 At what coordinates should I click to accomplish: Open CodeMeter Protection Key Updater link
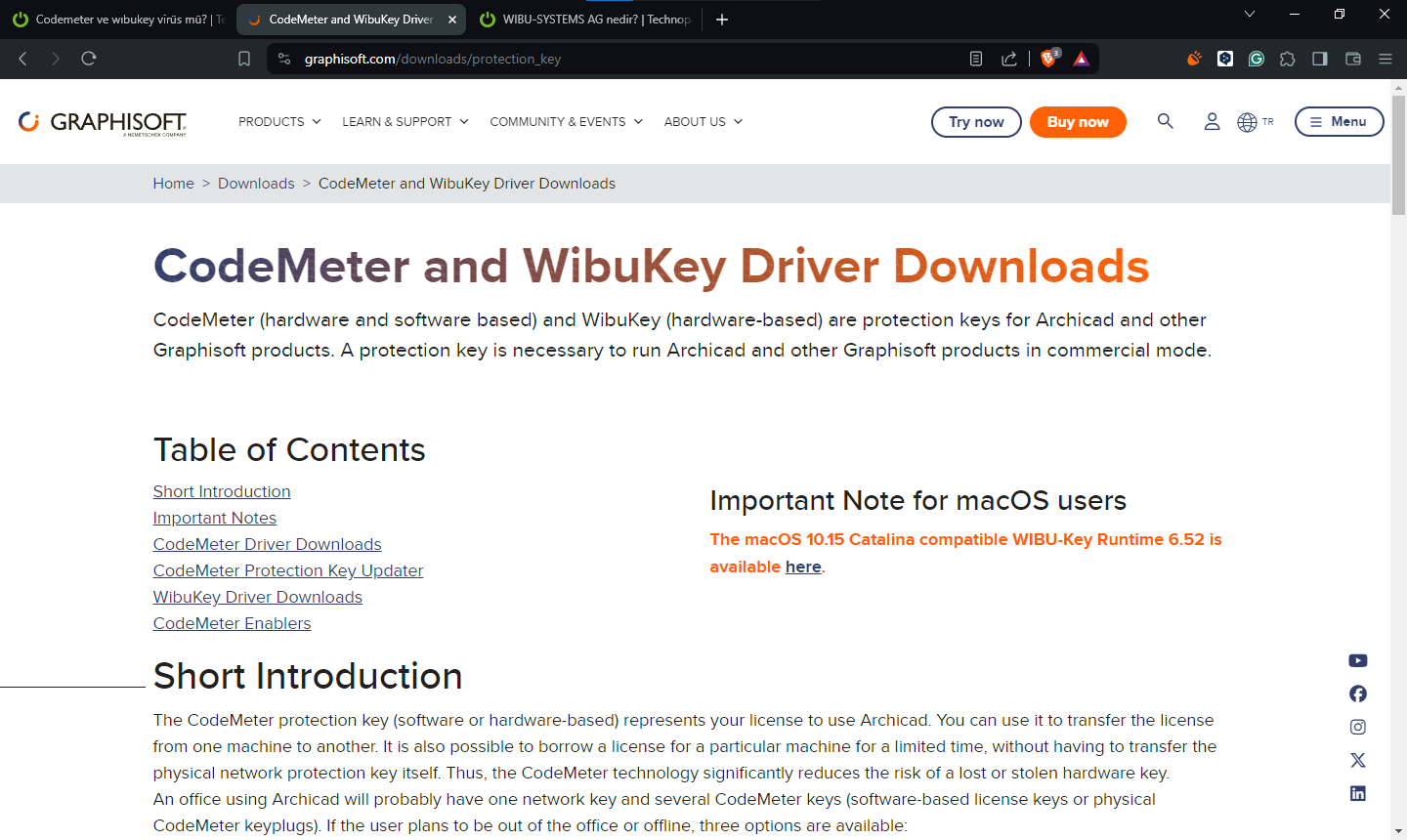click(288, 570)
